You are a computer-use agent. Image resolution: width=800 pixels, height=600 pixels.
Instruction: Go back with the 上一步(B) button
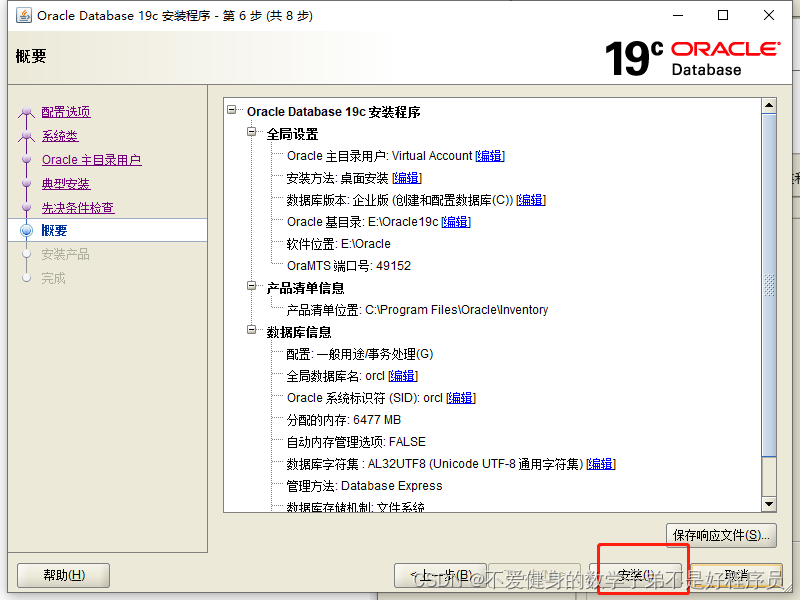pos(440,576)
